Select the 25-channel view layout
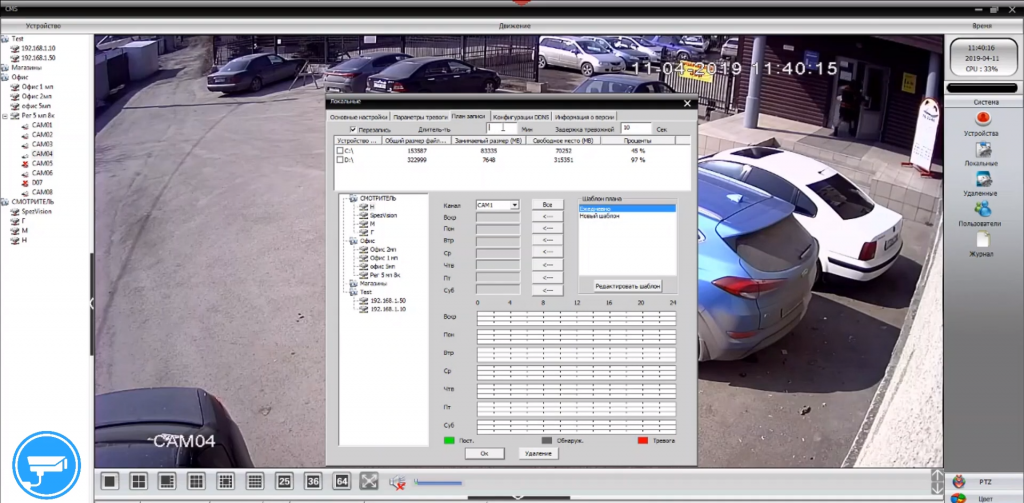 click(x=284, y=481)
